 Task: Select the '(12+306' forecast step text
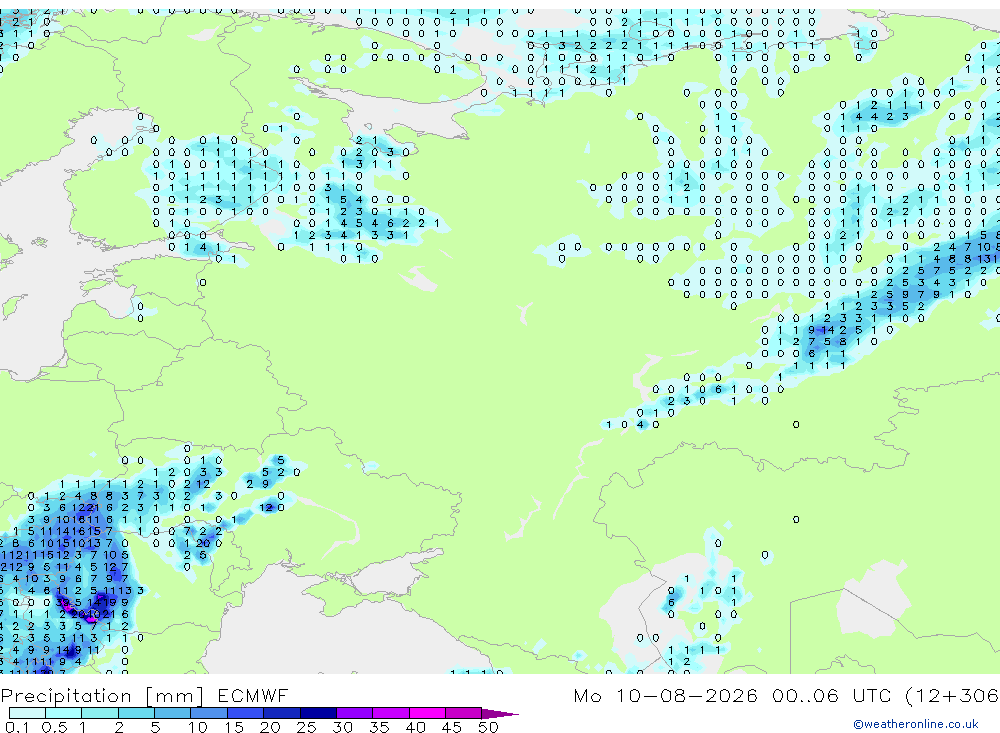(x=952, y=695)
